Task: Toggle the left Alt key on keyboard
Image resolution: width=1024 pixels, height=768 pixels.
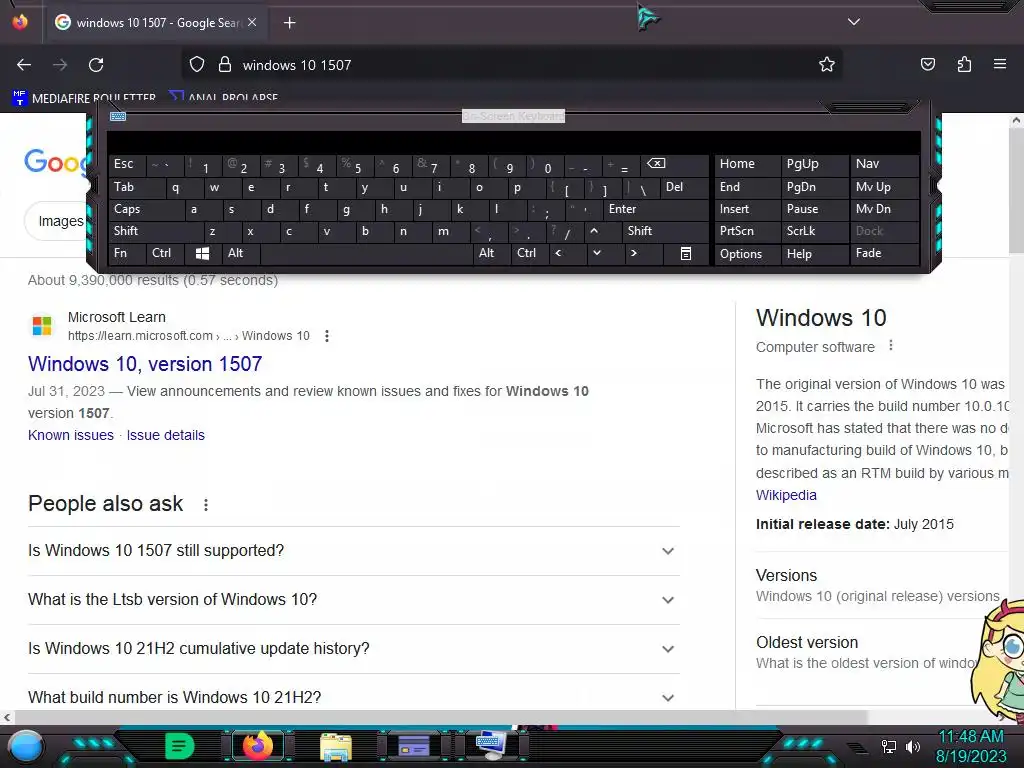Action: tap(240, 253)
